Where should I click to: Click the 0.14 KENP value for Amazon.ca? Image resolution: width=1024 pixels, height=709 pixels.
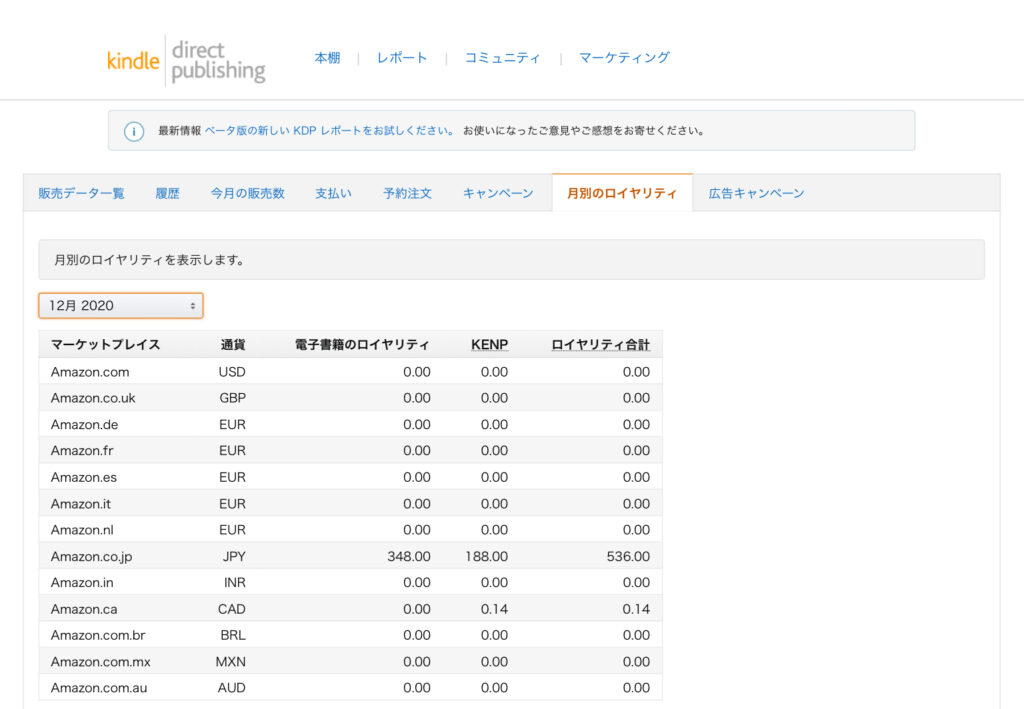(x=494, y=609)
